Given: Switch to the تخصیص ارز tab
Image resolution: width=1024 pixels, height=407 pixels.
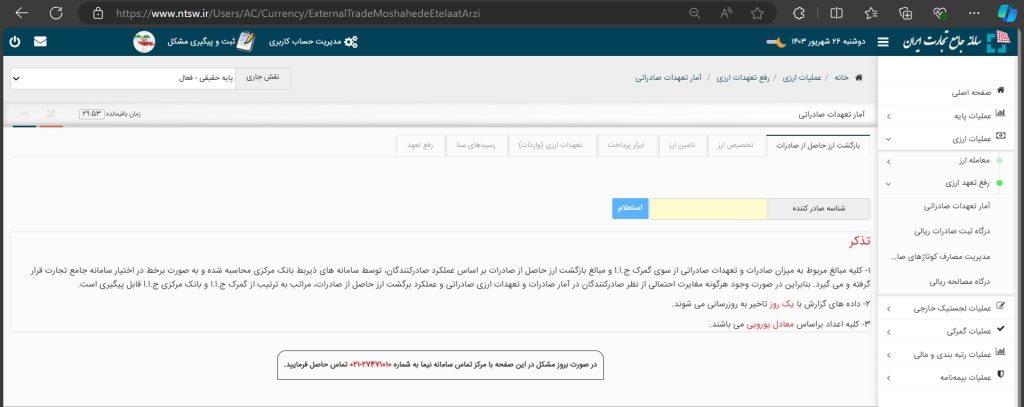Looking at the screenshot, I should tap(735, 146).
